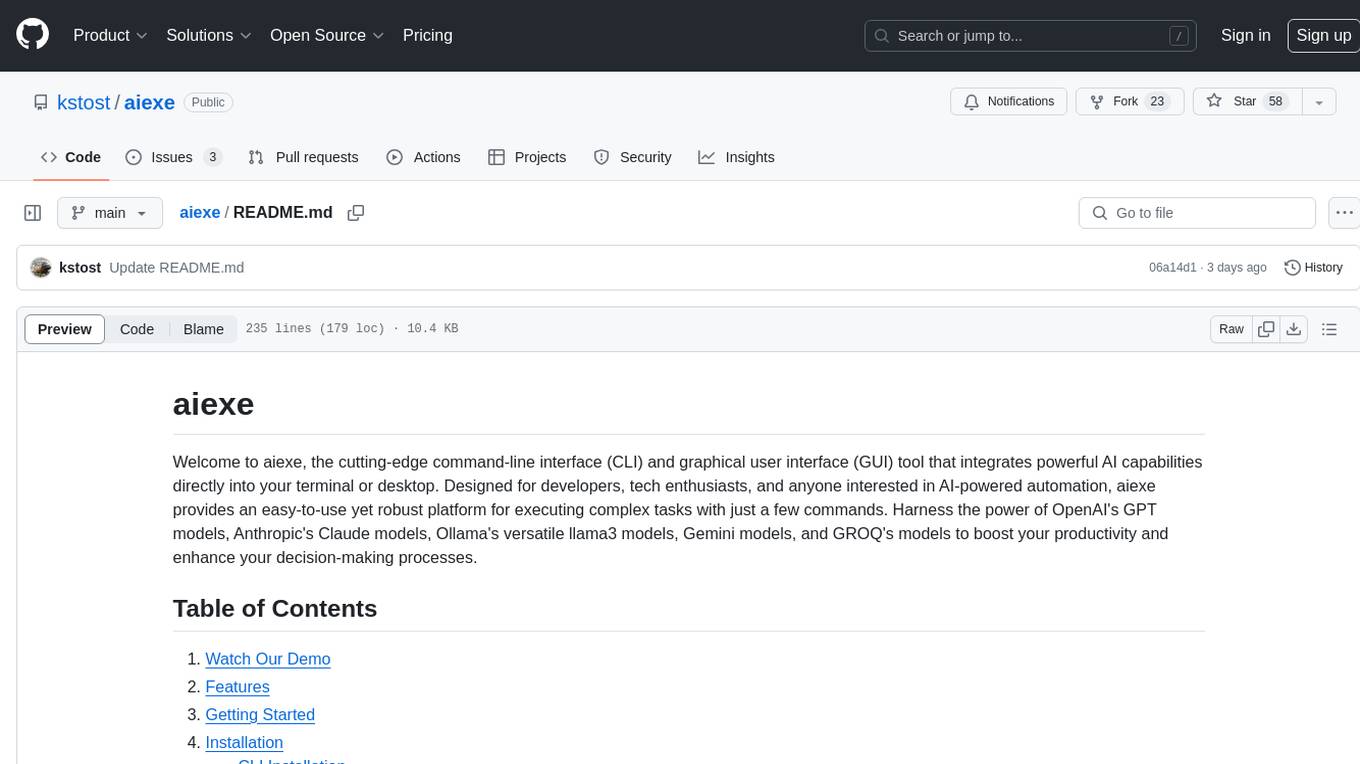
Task: Open the Sign up page
Action: (x=1323, y=35)
